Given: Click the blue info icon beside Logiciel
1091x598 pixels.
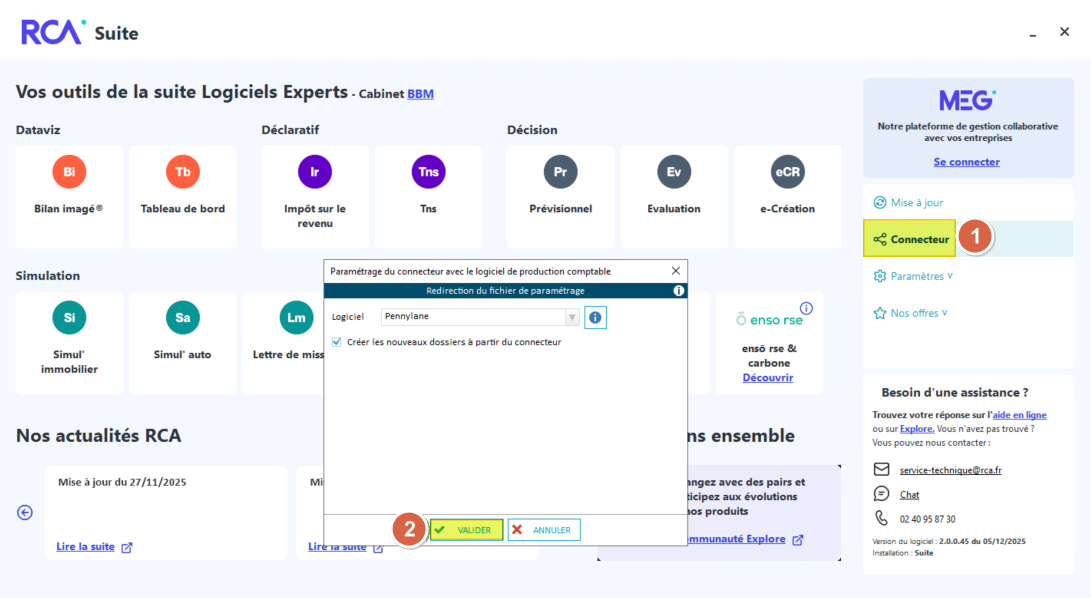Looking at the screenshot, I should tap(595, 317).
